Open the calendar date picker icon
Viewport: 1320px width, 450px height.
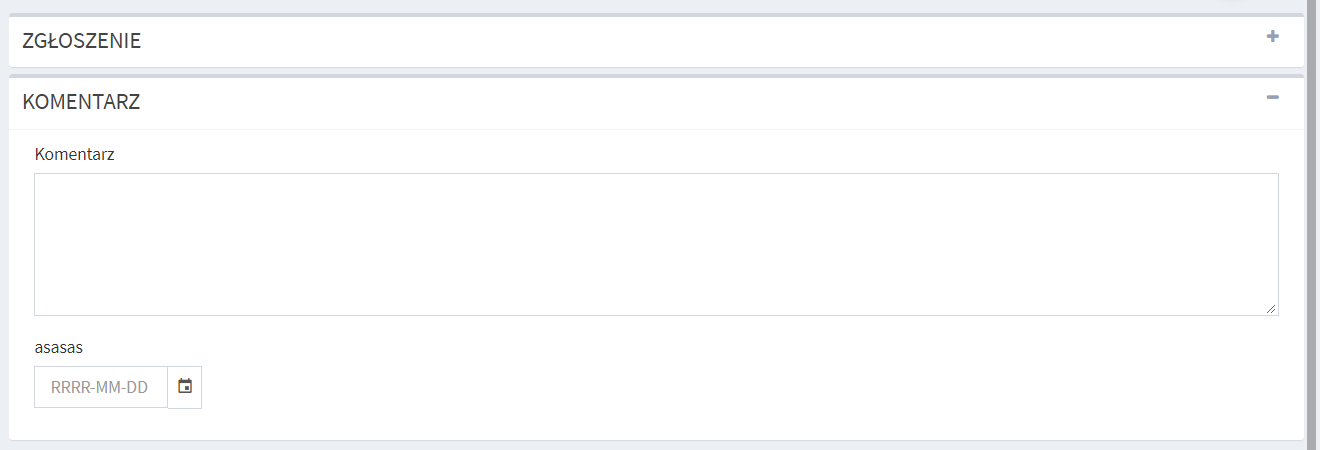[185, 387]
